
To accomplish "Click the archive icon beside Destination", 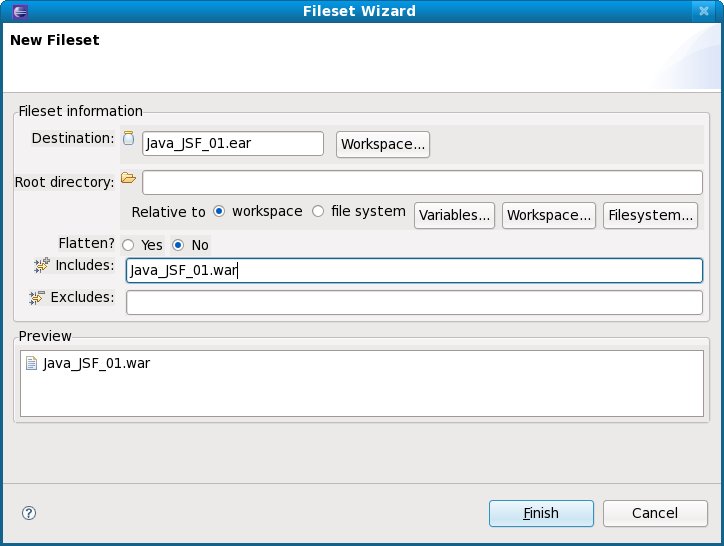I will pyautogui.click(x=128, y=139).
